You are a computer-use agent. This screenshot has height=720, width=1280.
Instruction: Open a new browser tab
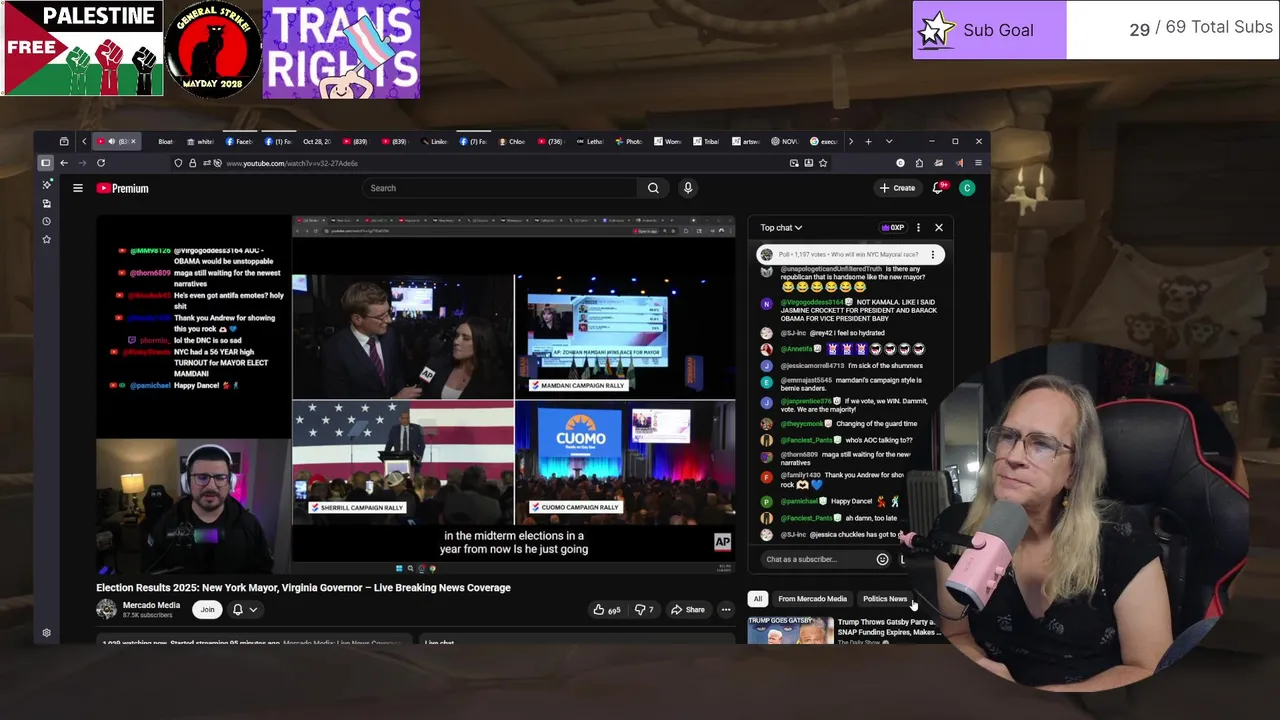click(x=868, y=142)
